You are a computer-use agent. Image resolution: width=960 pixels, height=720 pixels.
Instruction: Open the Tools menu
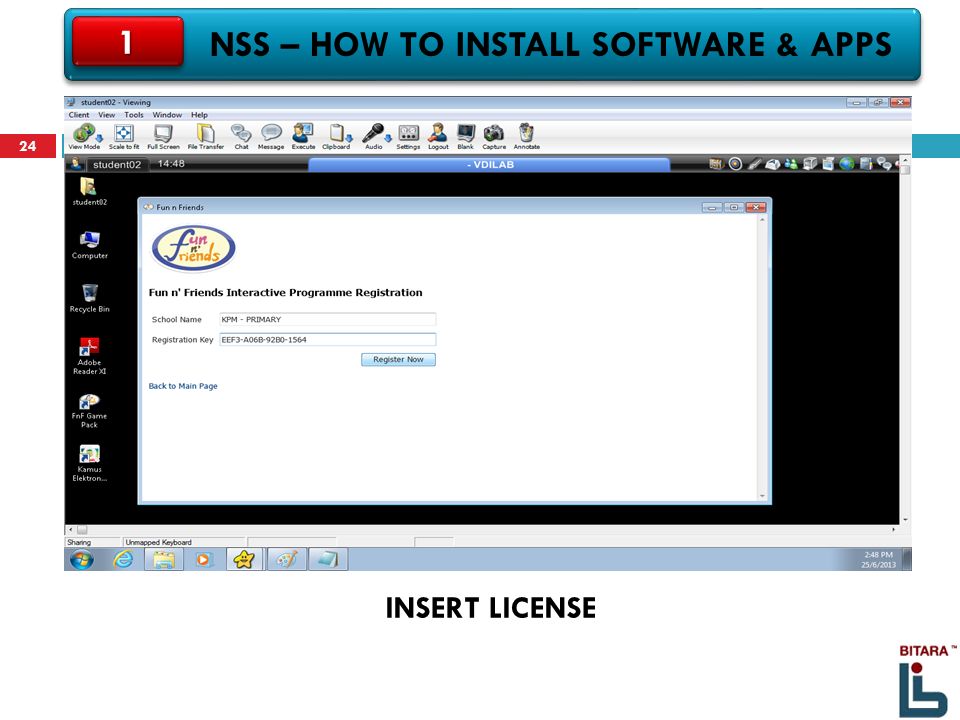[133, 115]
